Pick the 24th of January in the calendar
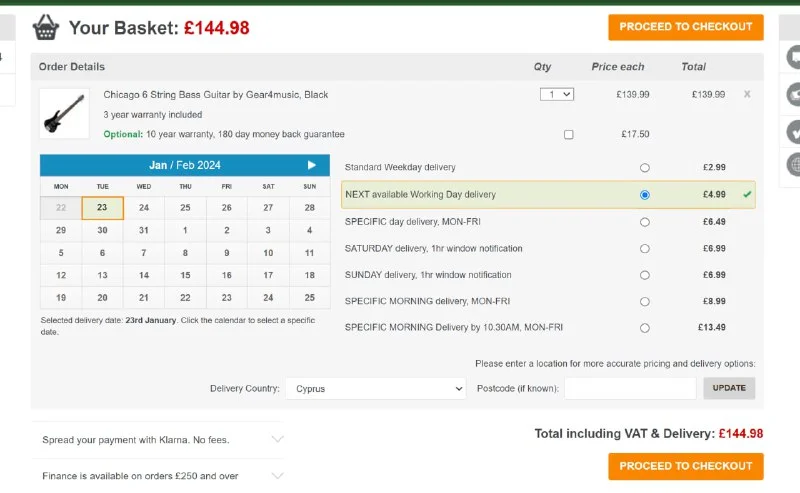Screen dimensions: 800x493 (x=144, y=208)
